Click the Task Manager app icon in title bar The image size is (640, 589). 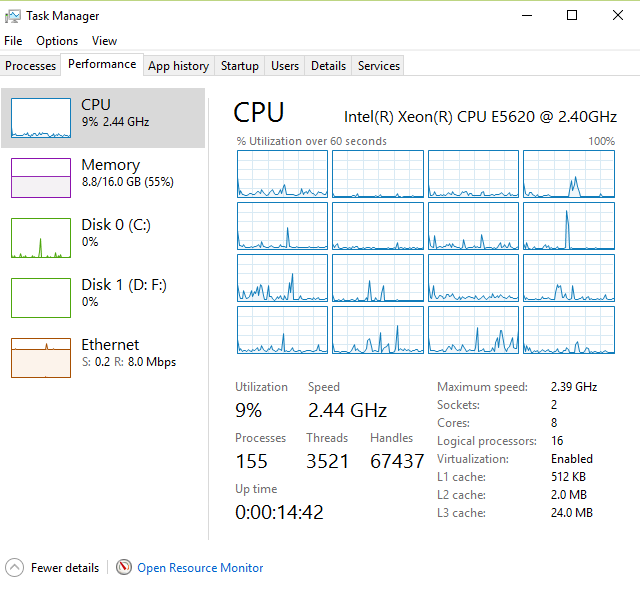point(13,16)
